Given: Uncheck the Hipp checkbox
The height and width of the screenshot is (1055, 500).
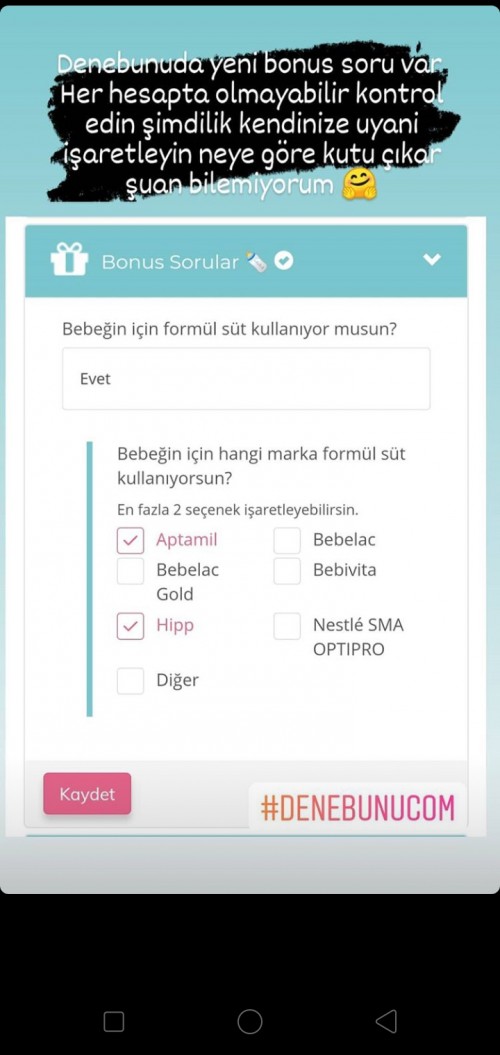Looking at the screenshot, I should point(131,626).
